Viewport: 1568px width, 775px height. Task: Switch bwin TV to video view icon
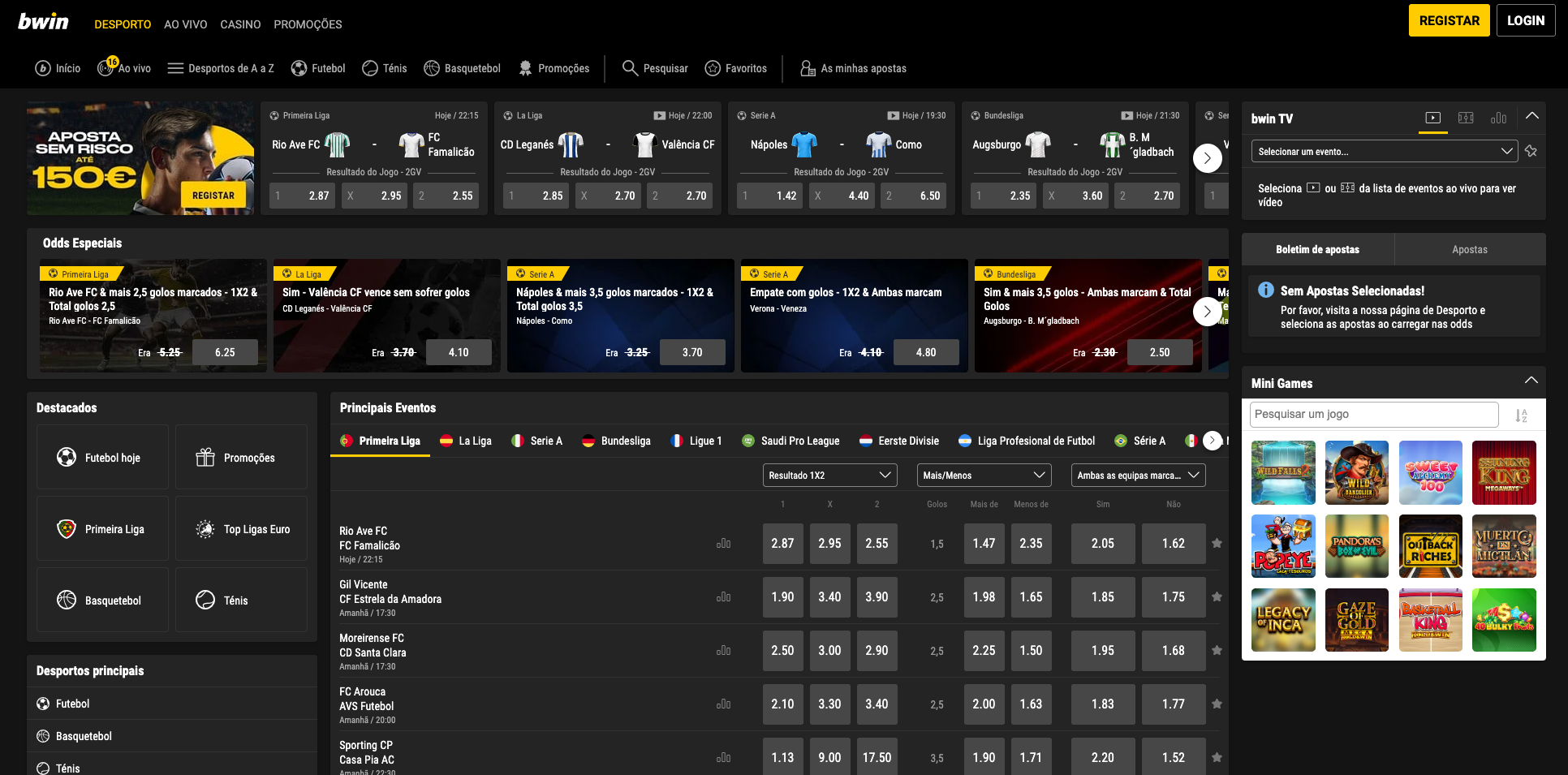pyautogui.click(x=1433, y=118)
